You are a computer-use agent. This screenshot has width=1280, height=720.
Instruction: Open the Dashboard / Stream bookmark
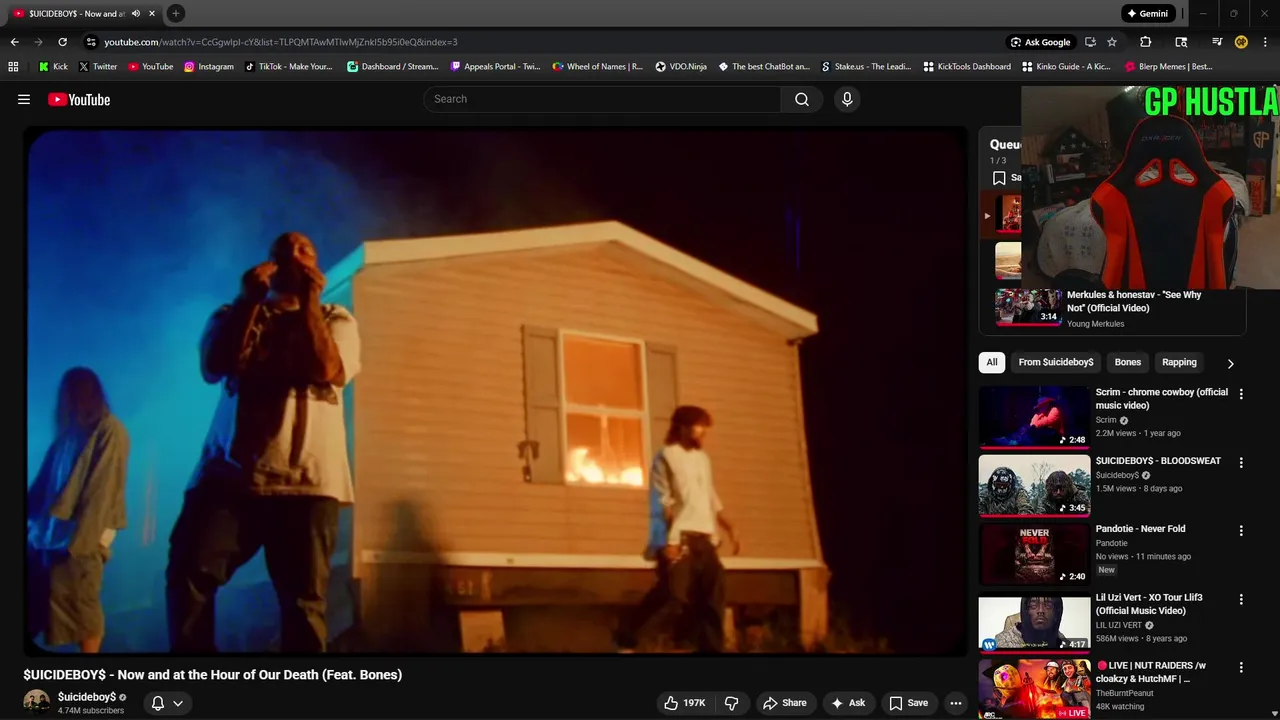click(392, 67)
